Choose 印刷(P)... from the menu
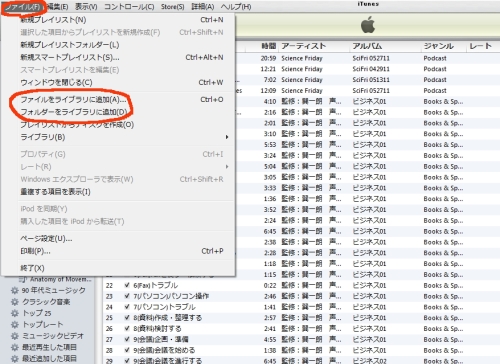The height and width of the screenshot is (364, 500). [122, 251]
